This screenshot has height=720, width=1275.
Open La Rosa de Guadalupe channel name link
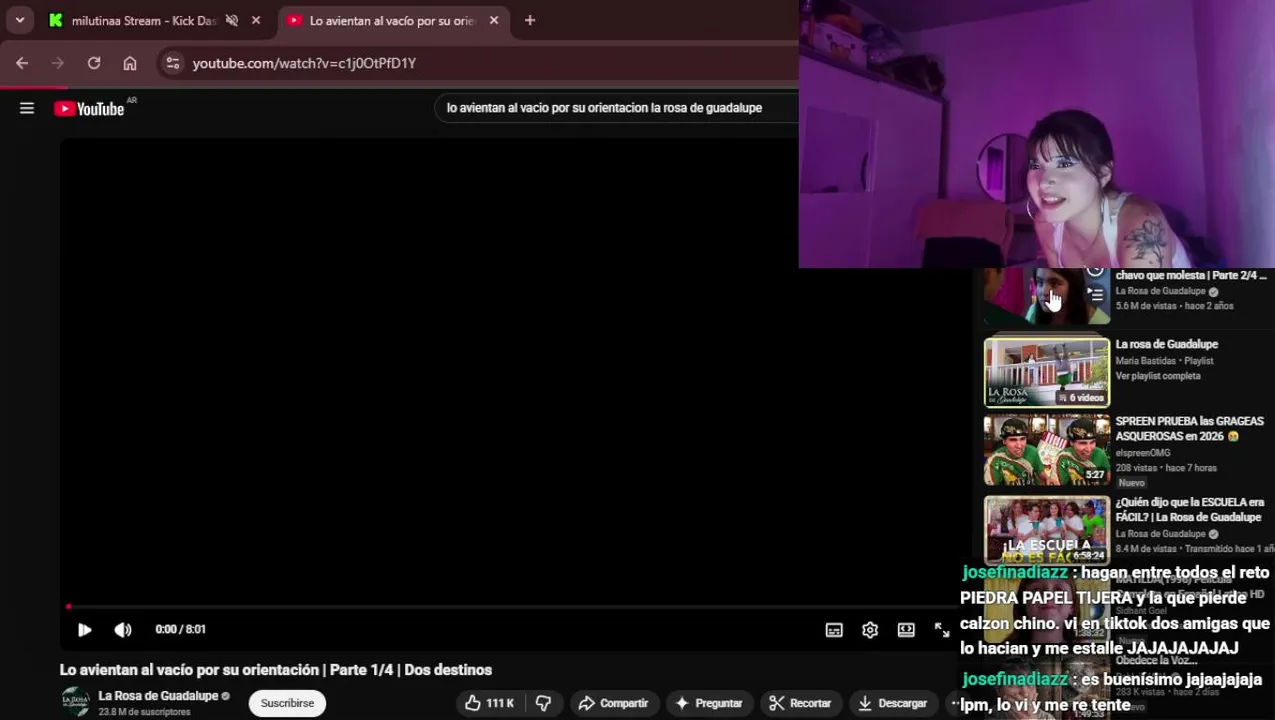(158, 696)
